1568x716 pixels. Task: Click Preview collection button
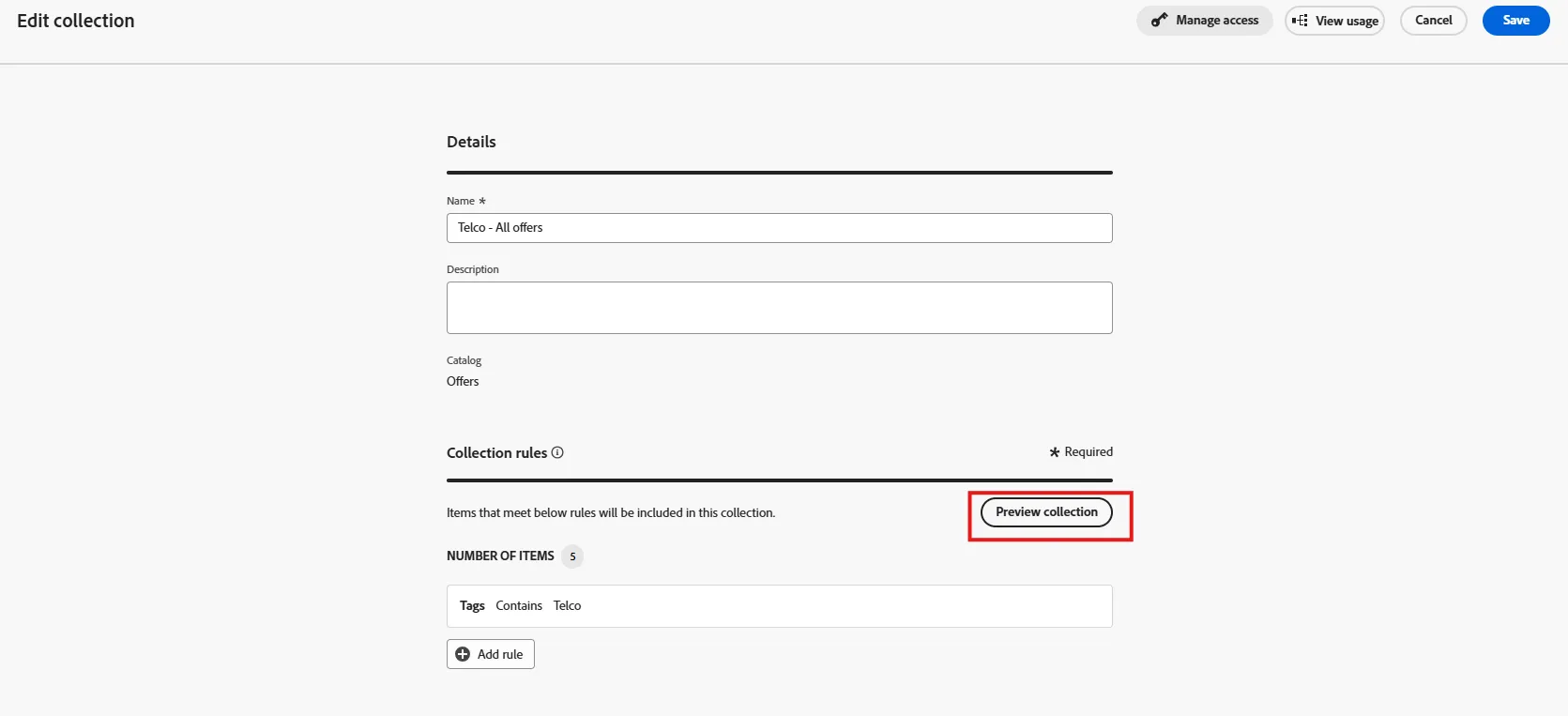pyautogui.click(x=1046, y=511)
